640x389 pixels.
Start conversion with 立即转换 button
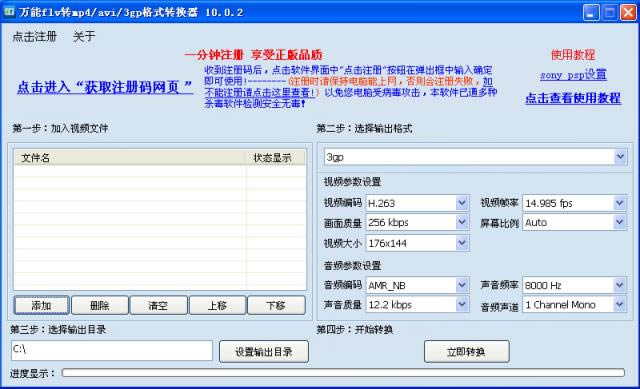[467, 351]
